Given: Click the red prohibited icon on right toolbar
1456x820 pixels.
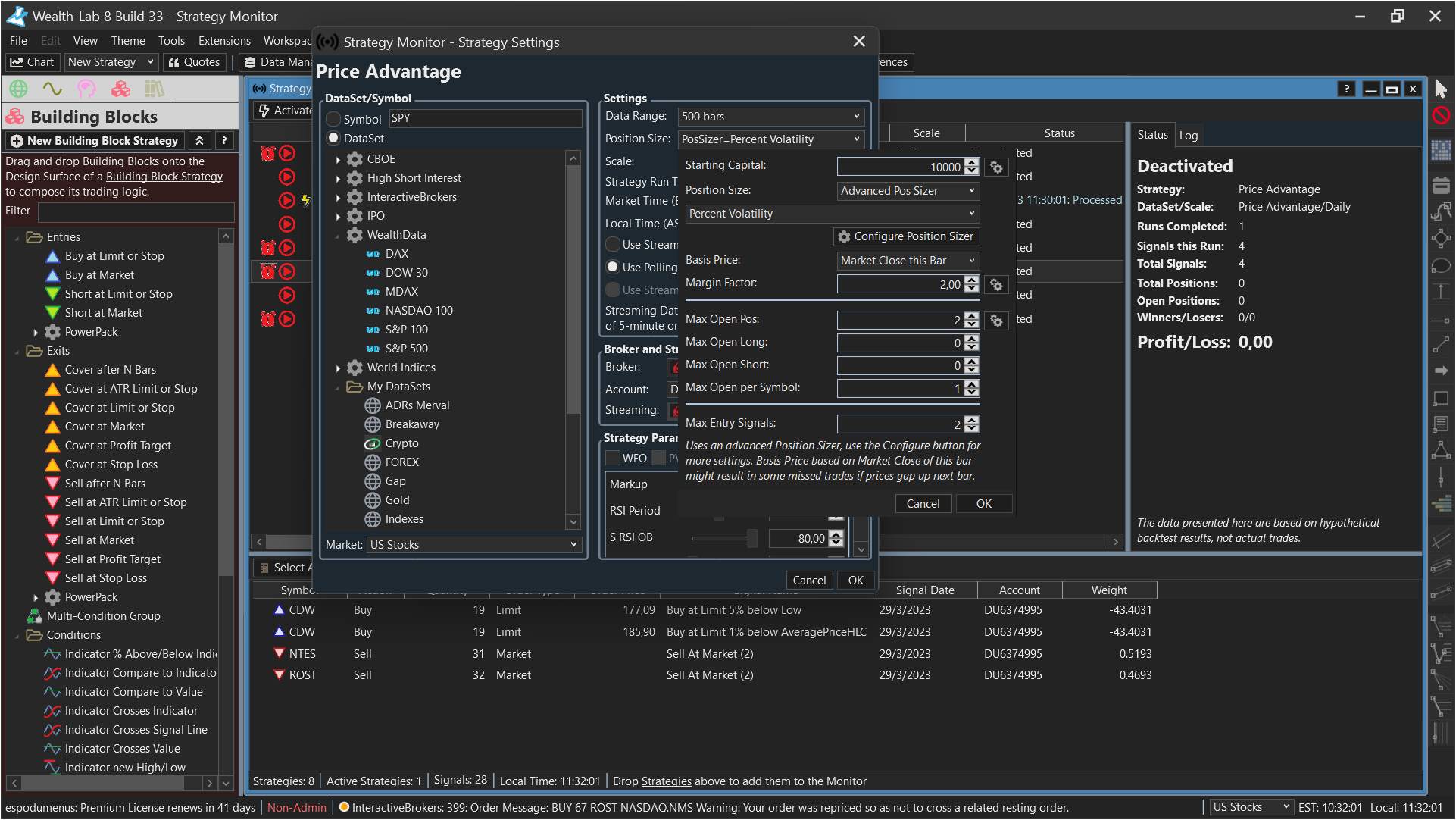Looking at the screenshot, I should [x=1441, y=115].
